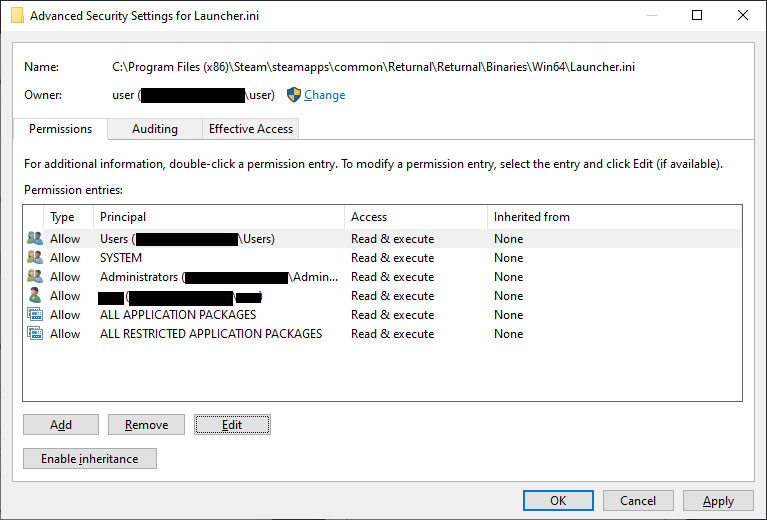Click the single user entry icon
This screenshot has width=767, height=520.
pos(35,296)
